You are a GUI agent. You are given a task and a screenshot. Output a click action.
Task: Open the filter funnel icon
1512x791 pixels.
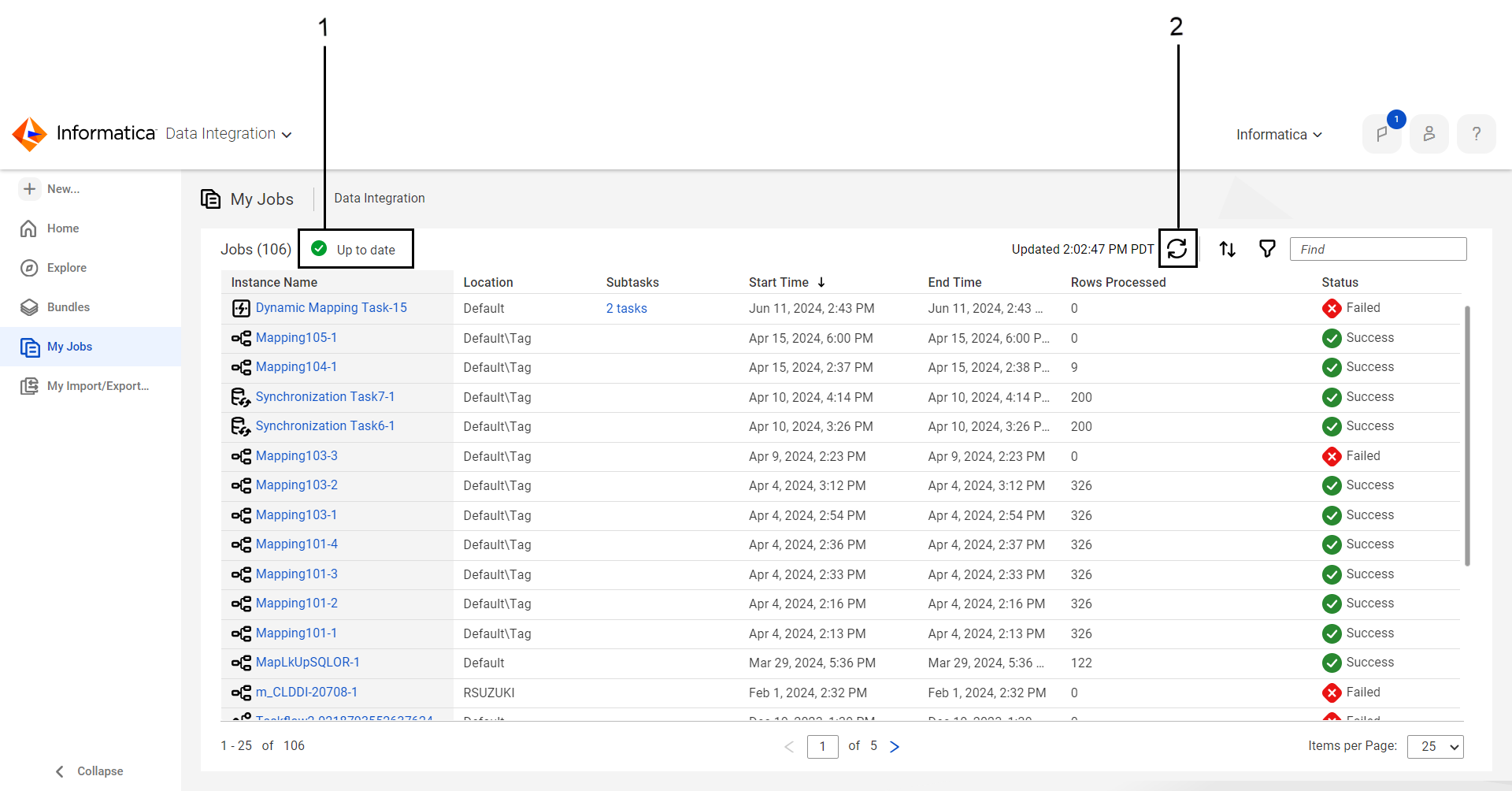point(1267,249)
